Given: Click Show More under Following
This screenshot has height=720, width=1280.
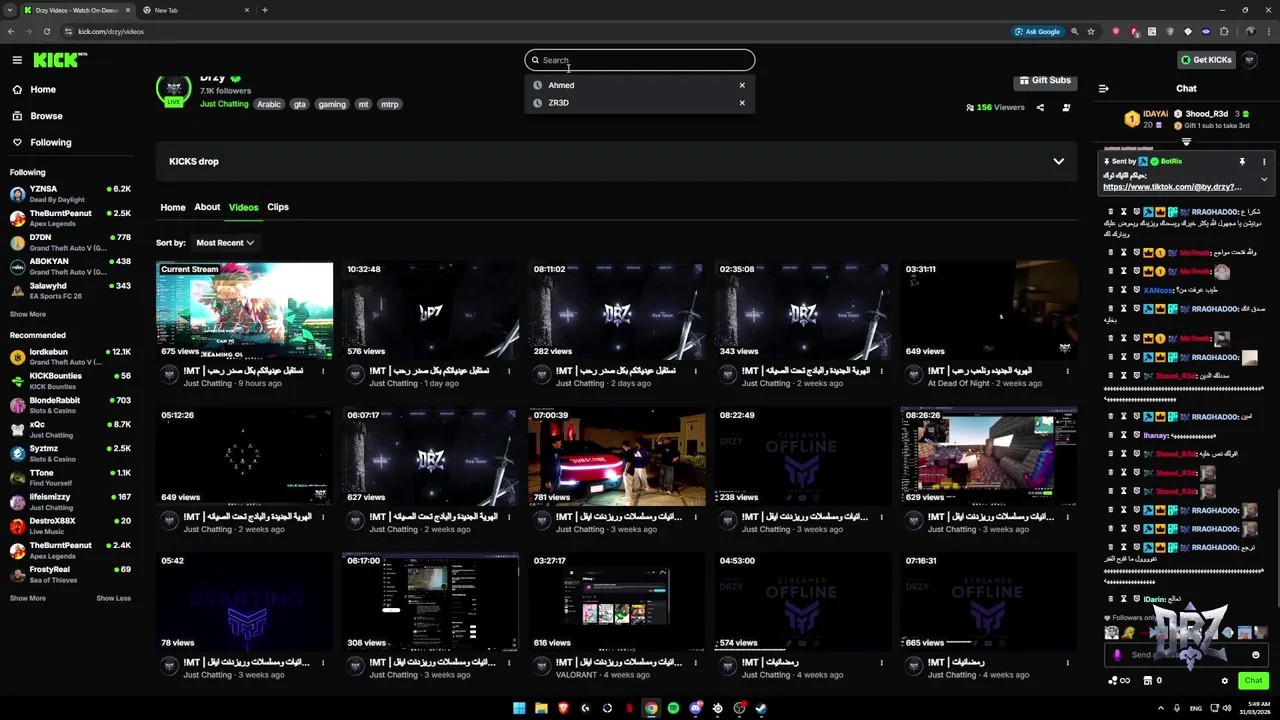Looking at the screenshot, I should tap(28, 314).
